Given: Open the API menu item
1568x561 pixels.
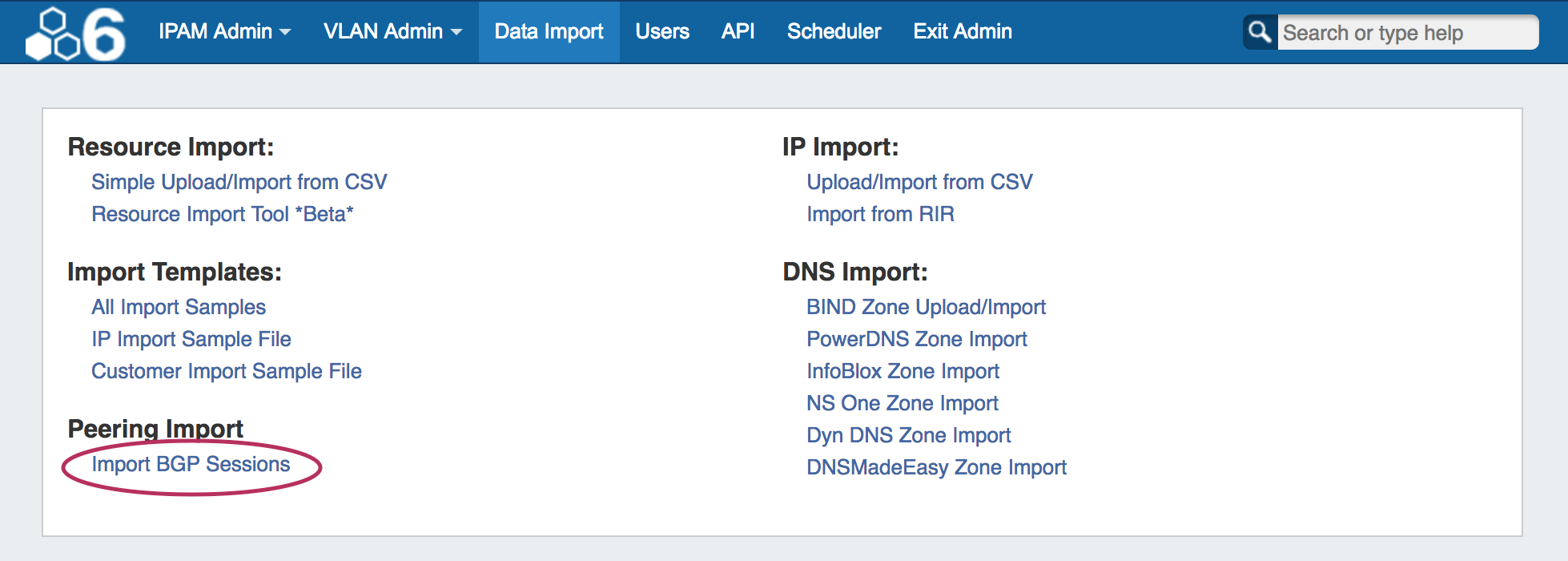Looking at the screenshot, I should (x=738, y=31).
